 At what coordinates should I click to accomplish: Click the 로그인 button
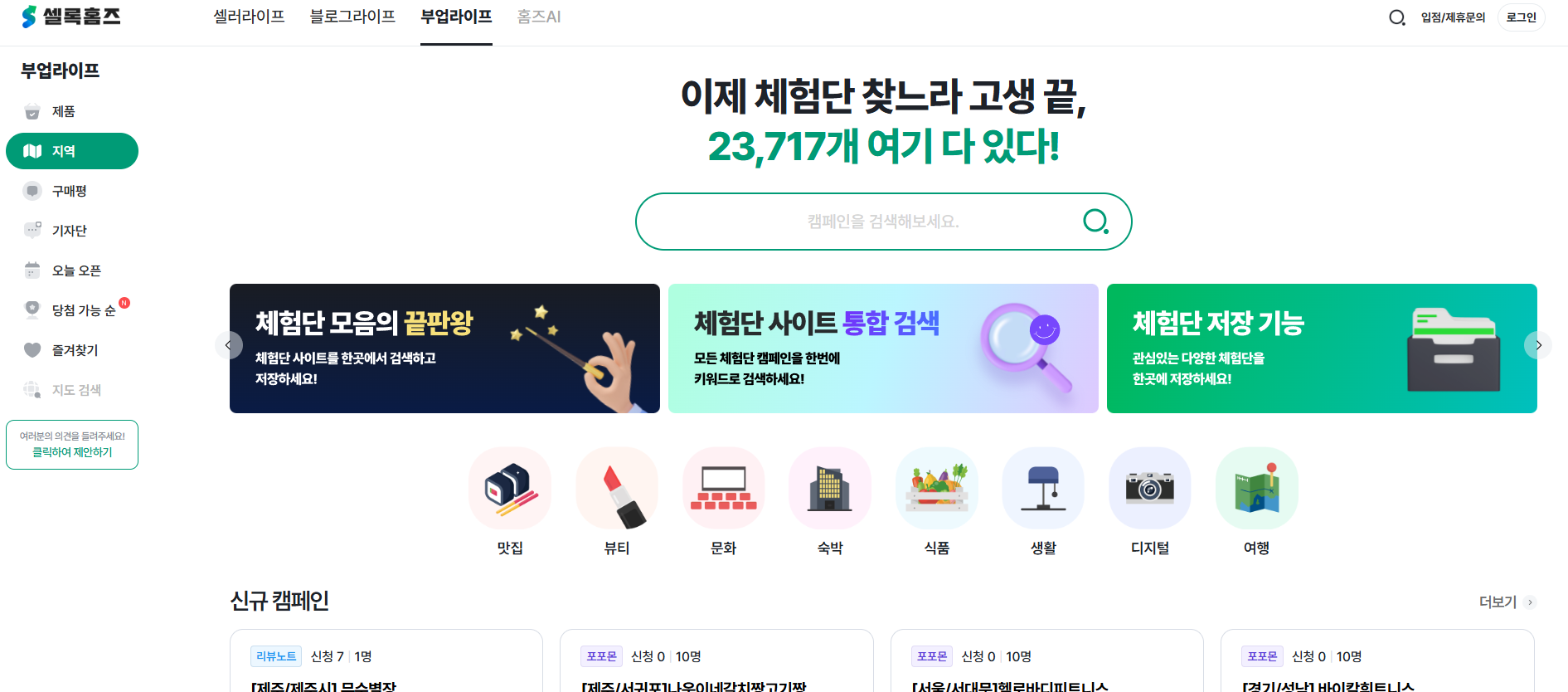tap(1522, 17)
